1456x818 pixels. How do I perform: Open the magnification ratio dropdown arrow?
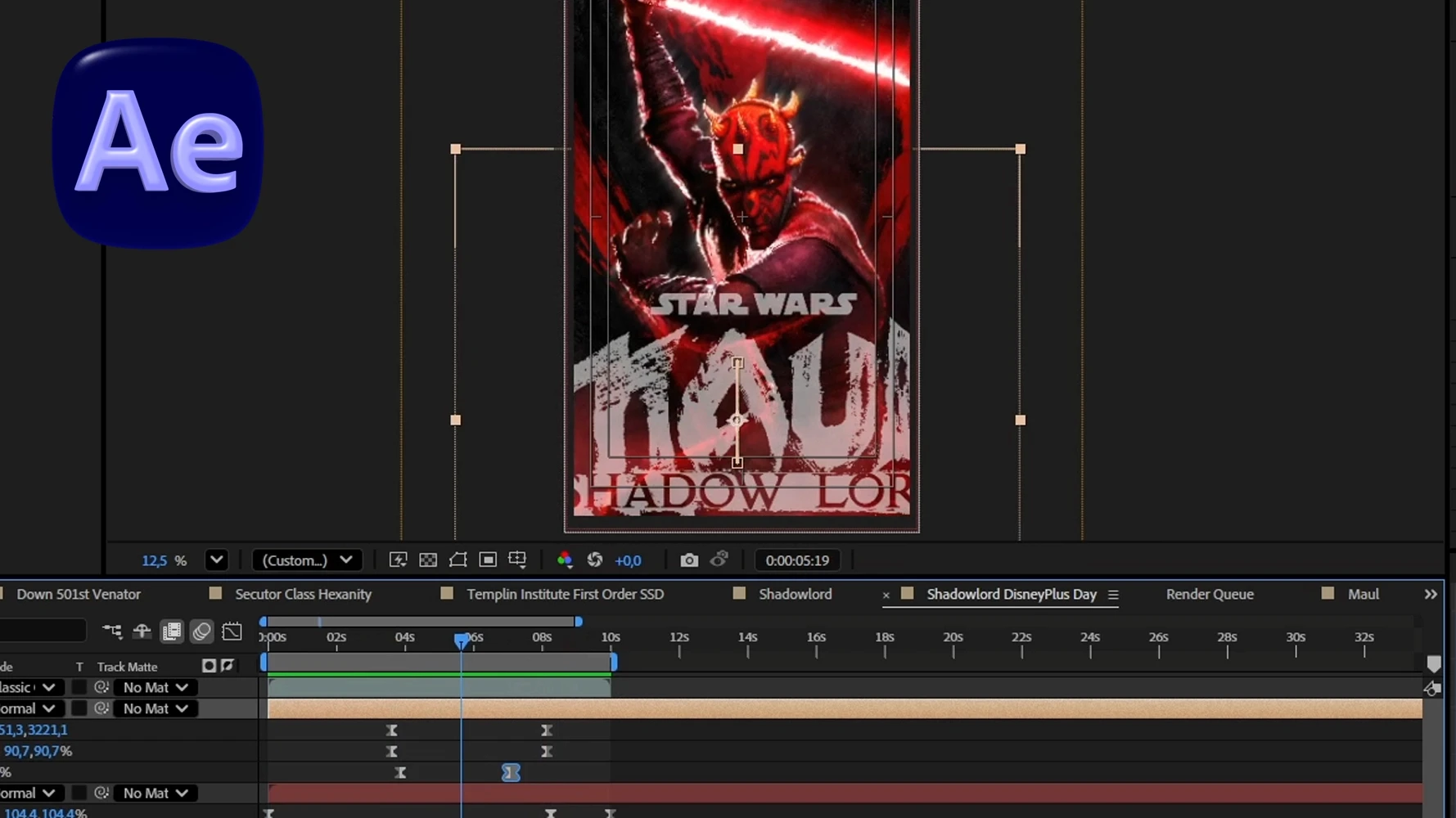pyautogui.click(x=216, y=560)
